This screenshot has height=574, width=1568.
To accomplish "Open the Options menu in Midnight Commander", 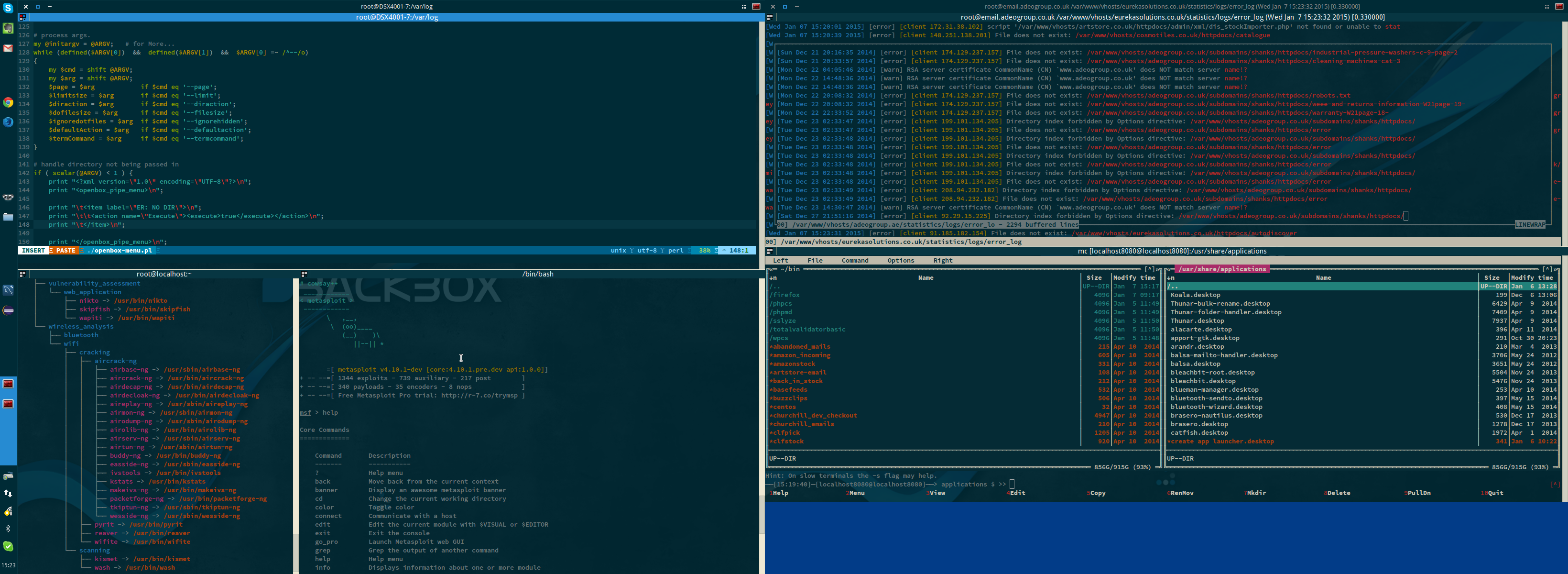I will tap(900, 260).
